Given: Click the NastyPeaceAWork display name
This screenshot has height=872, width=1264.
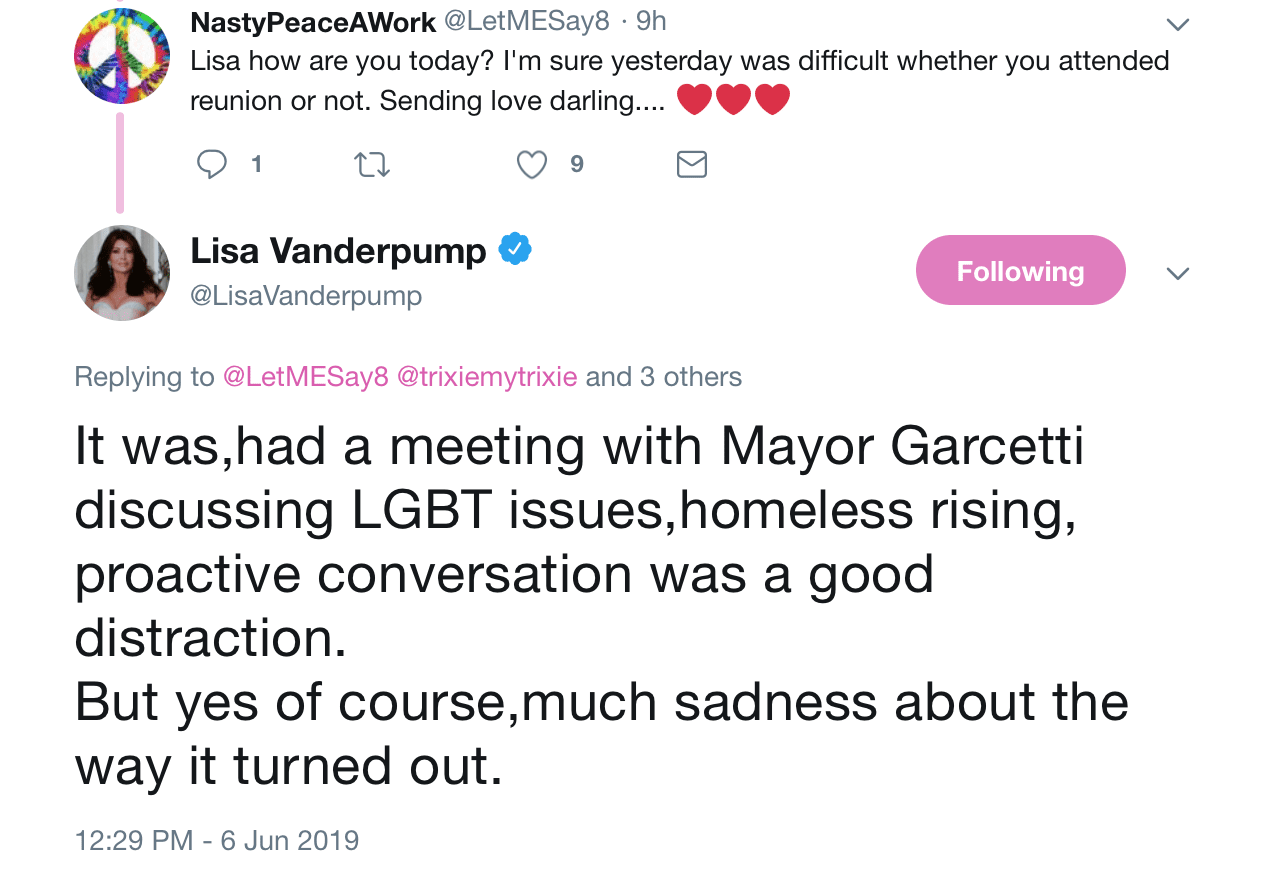Looking at the screenshot, I should (x=313, y=22).
